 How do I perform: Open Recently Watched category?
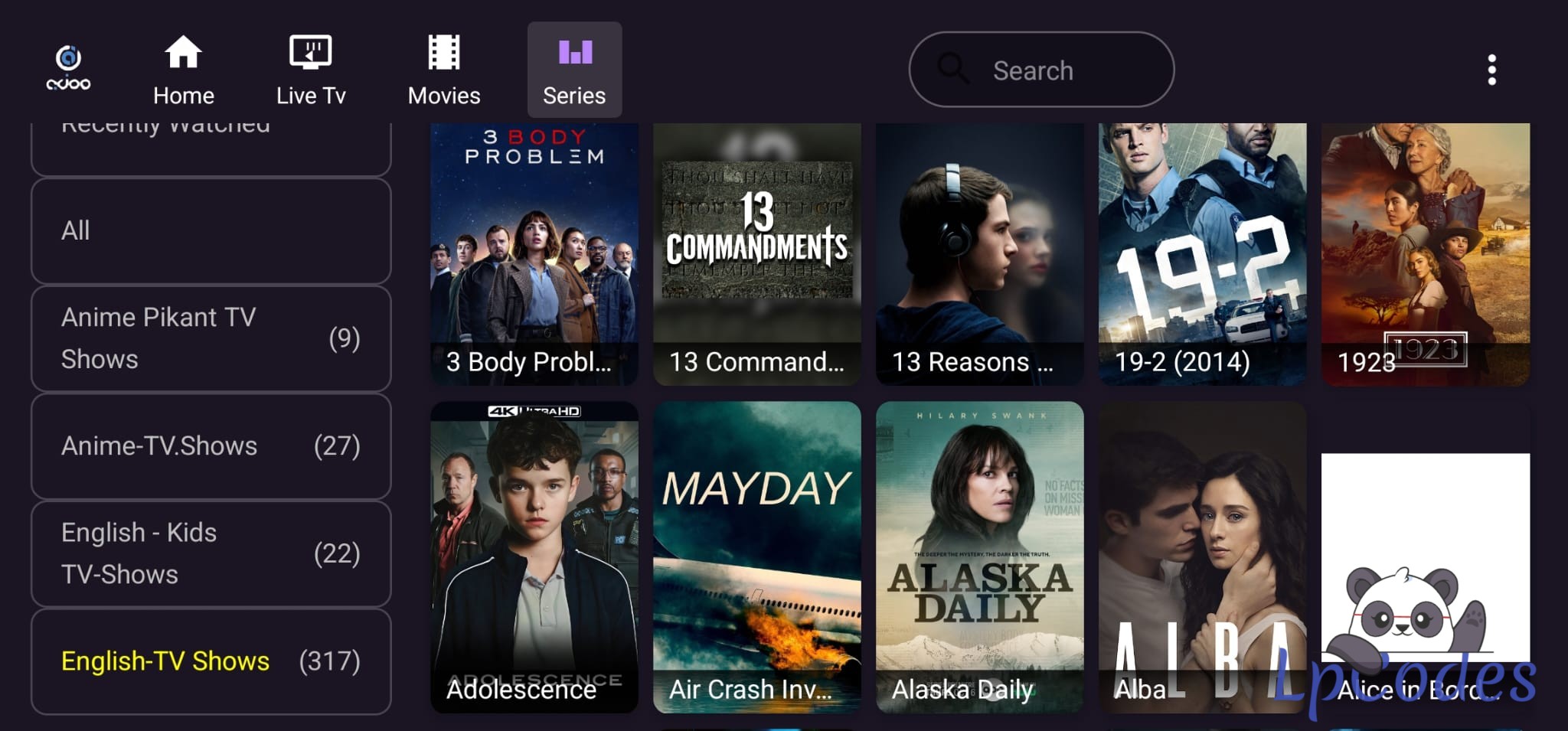click(211, 148)
